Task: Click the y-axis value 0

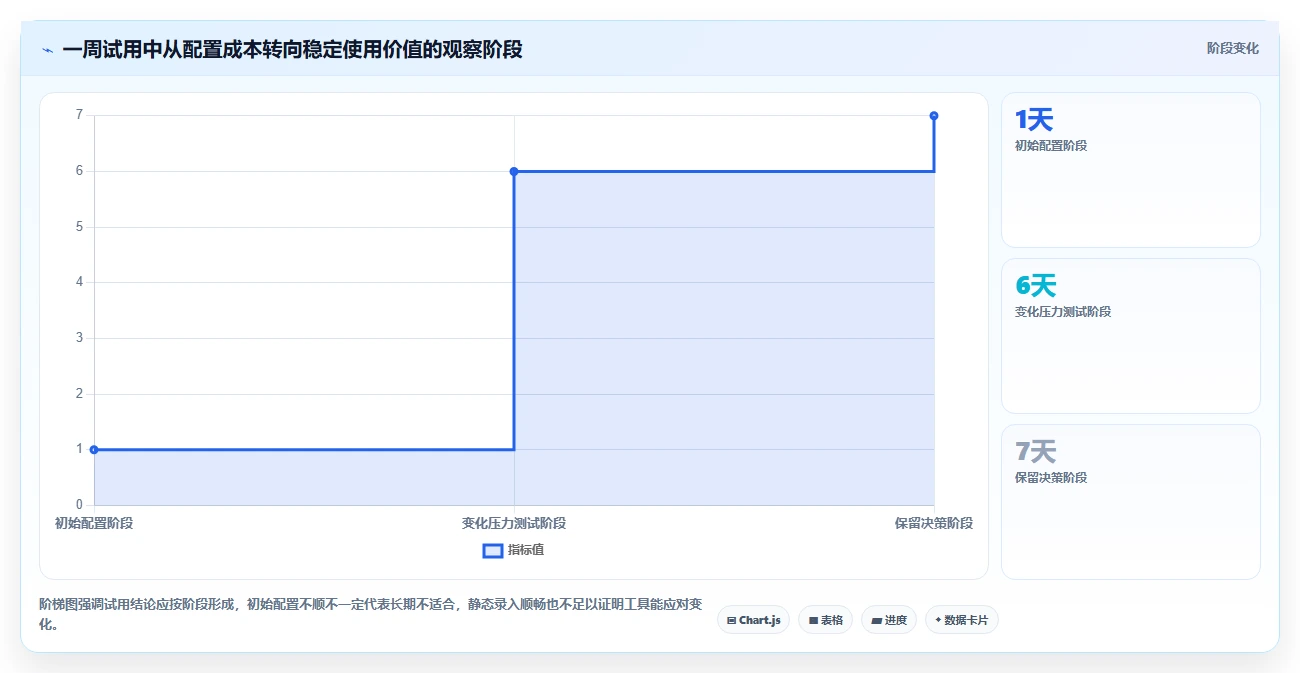Action: 79,505
